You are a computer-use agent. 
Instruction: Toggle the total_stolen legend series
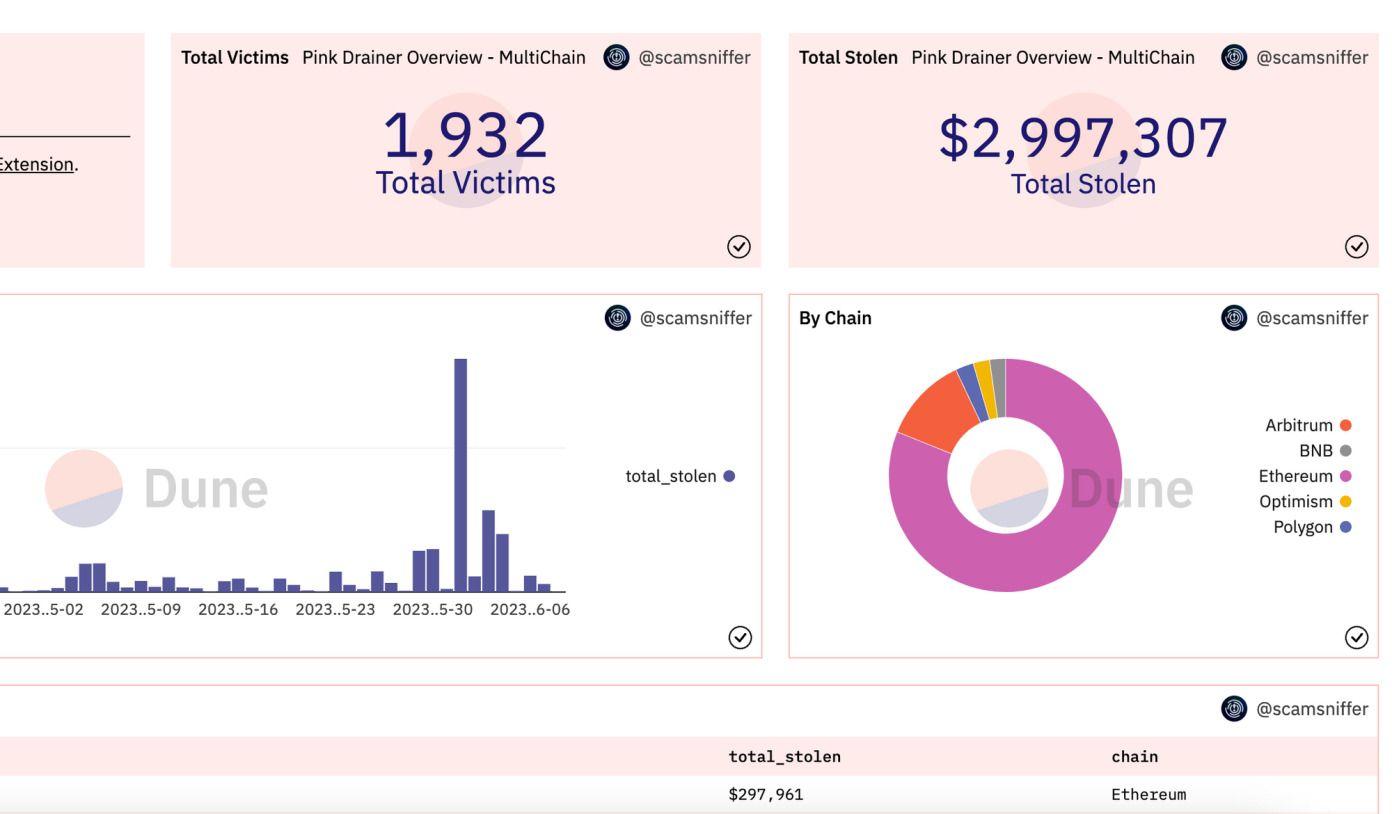click(680, 476)
